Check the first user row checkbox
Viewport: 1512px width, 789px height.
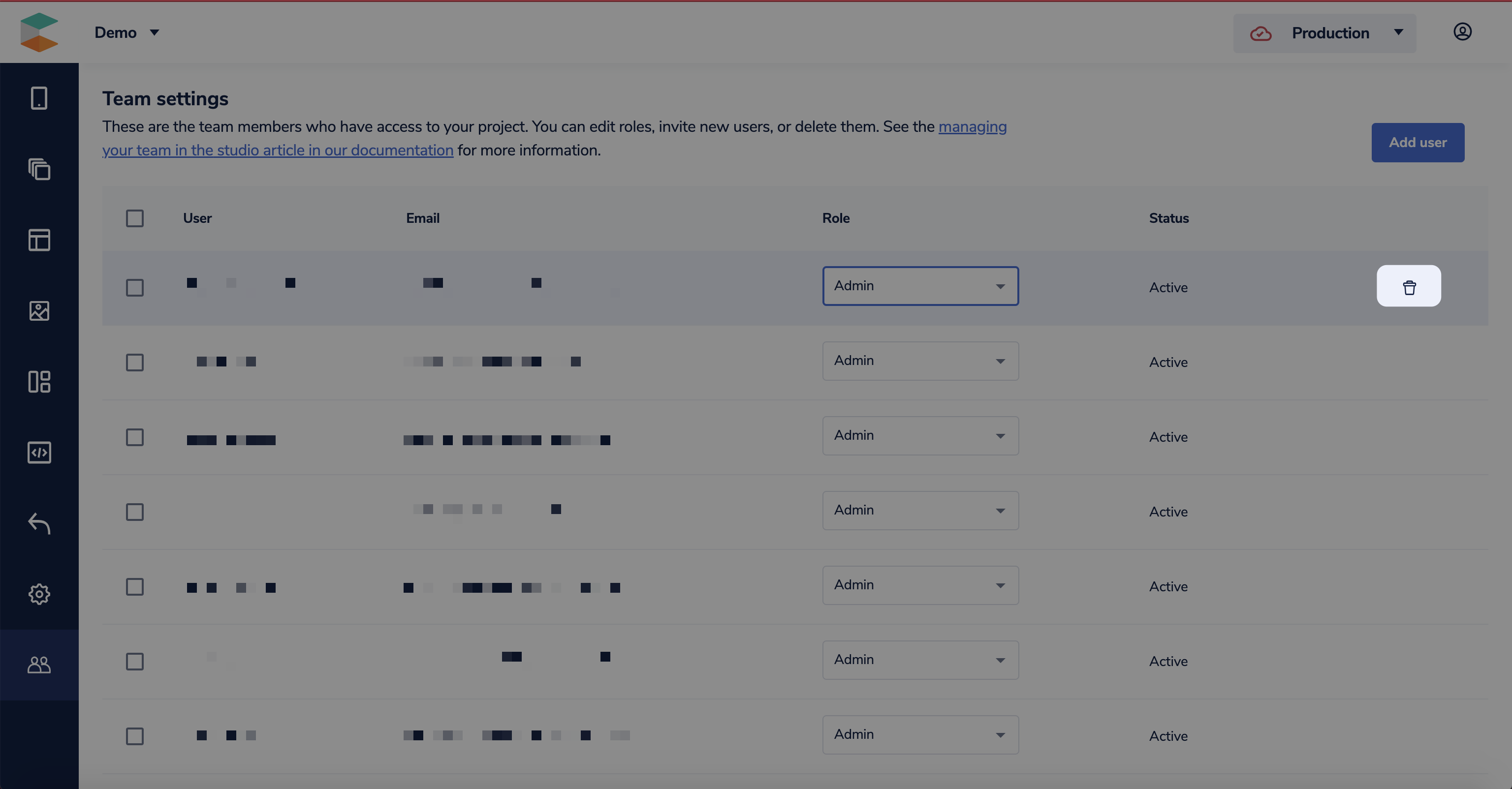tap(134, 287)
